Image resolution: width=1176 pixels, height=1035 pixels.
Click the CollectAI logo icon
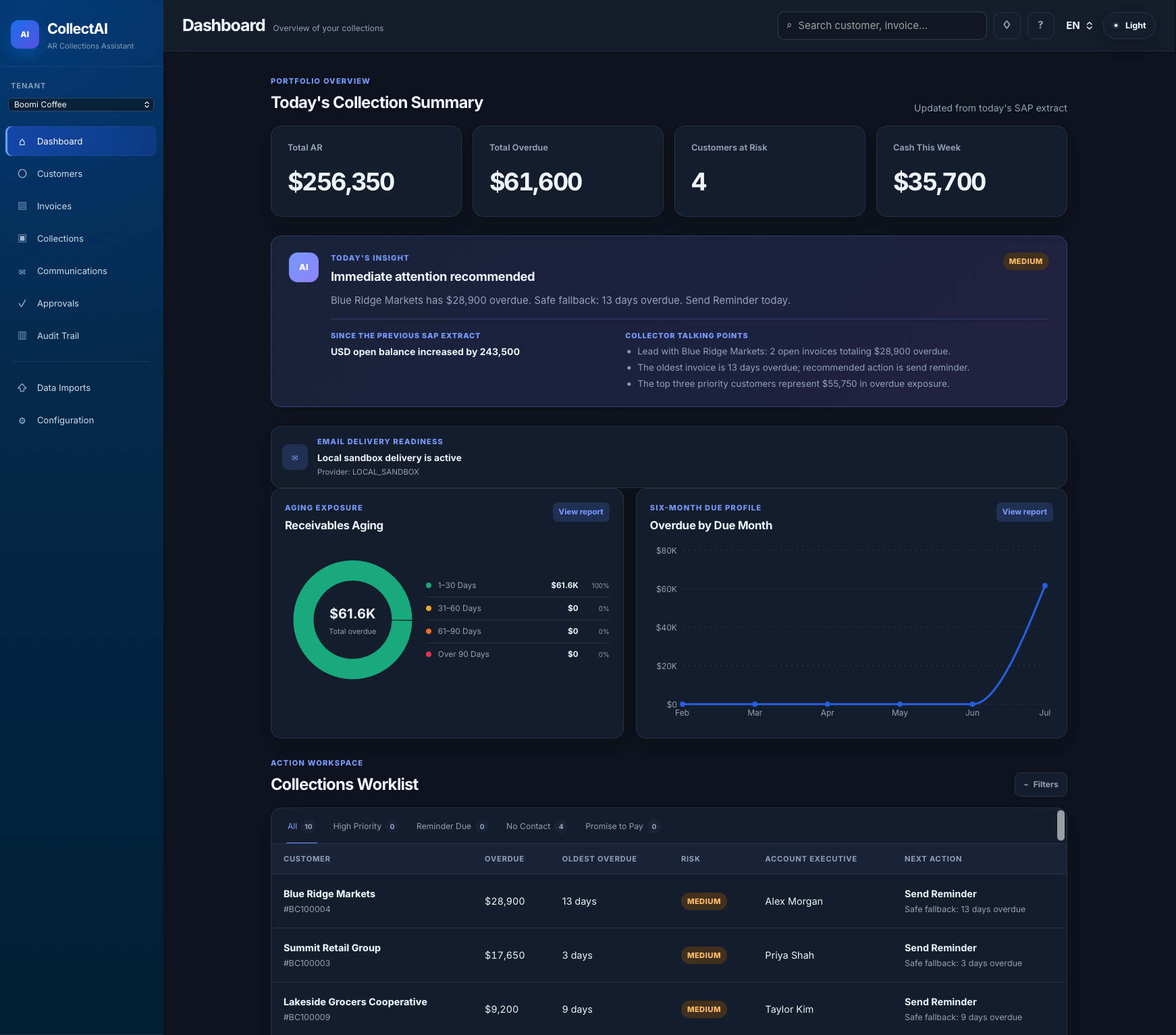(25, 34)
